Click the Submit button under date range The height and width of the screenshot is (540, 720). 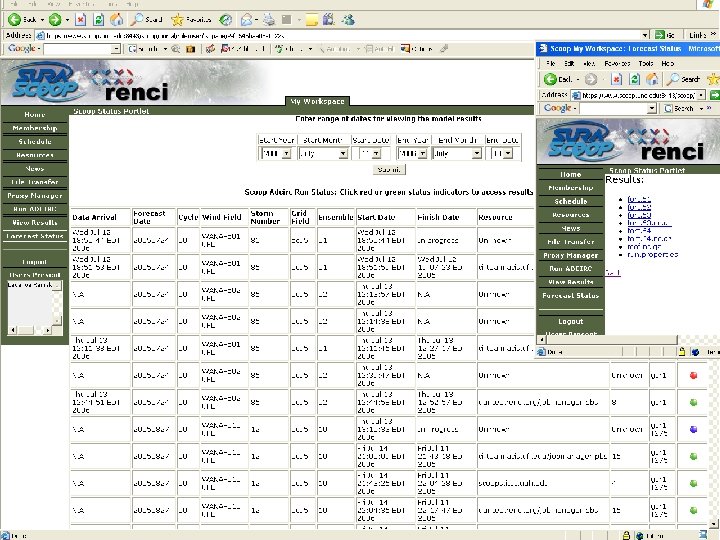pyautogui.click(x=389, y=169)
